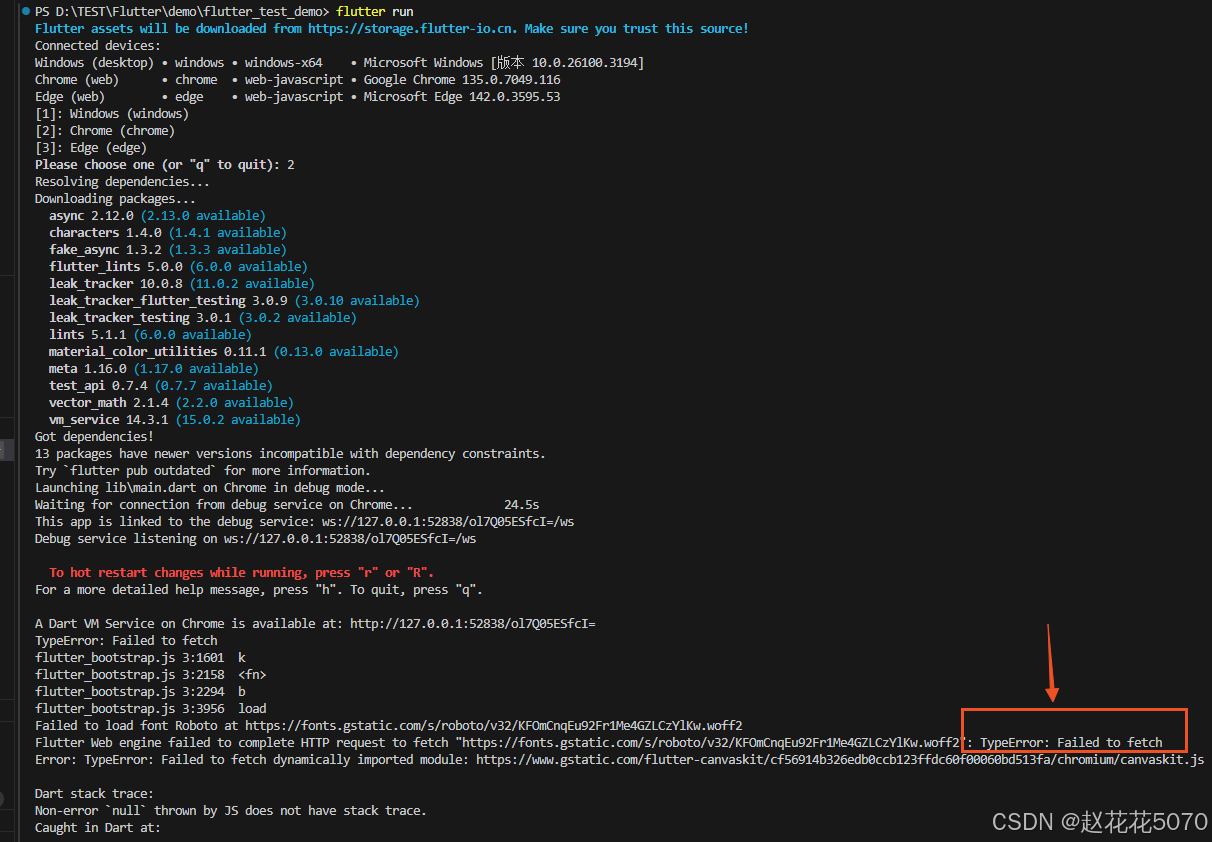Image resolution: width=1212 pixels, height=842 pixels.
Task: Open the Dart VM Service http://127.0.0.1:52838 link
Action: pyautogui.click(x=472, y=623)
